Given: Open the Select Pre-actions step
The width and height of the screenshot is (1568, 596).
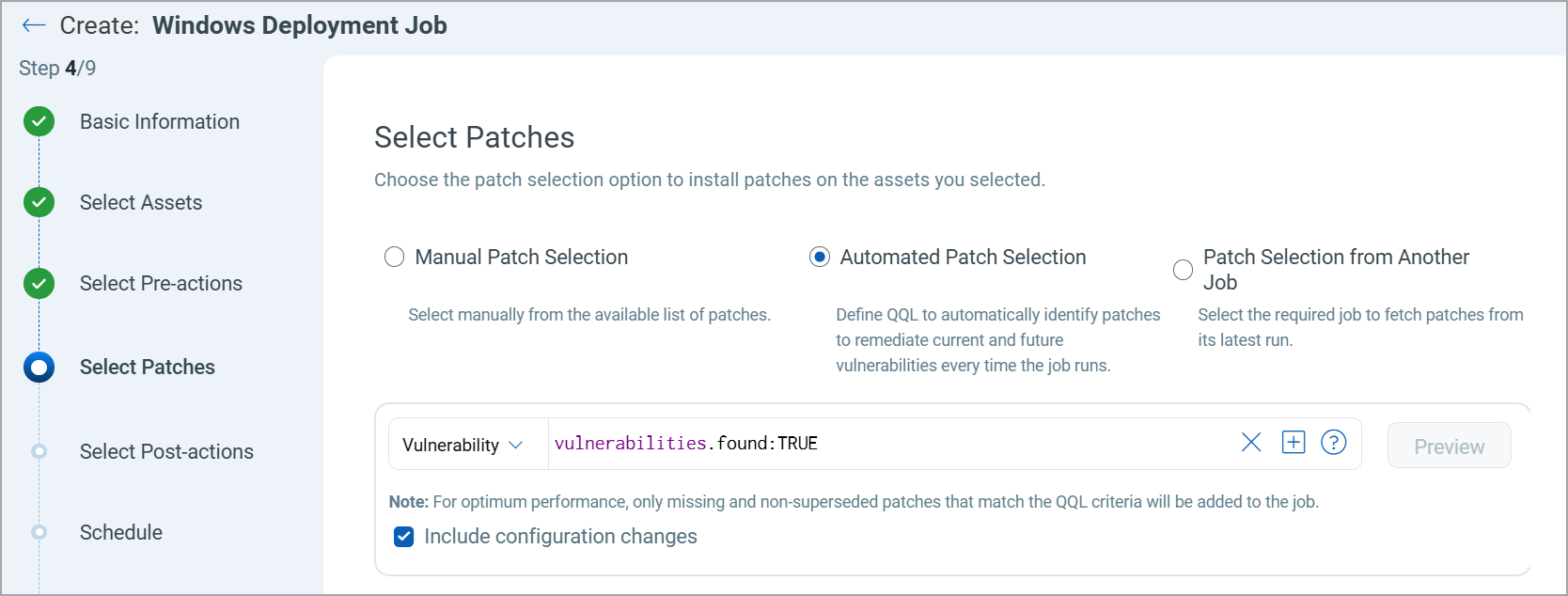Looking at the screenshot, I should 161,283.
